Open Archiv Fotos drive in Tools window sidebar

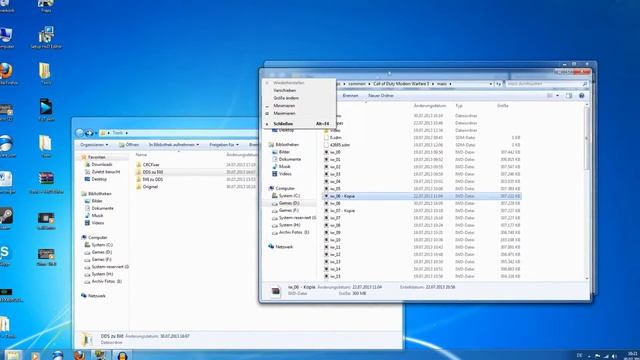coord(107,282)
